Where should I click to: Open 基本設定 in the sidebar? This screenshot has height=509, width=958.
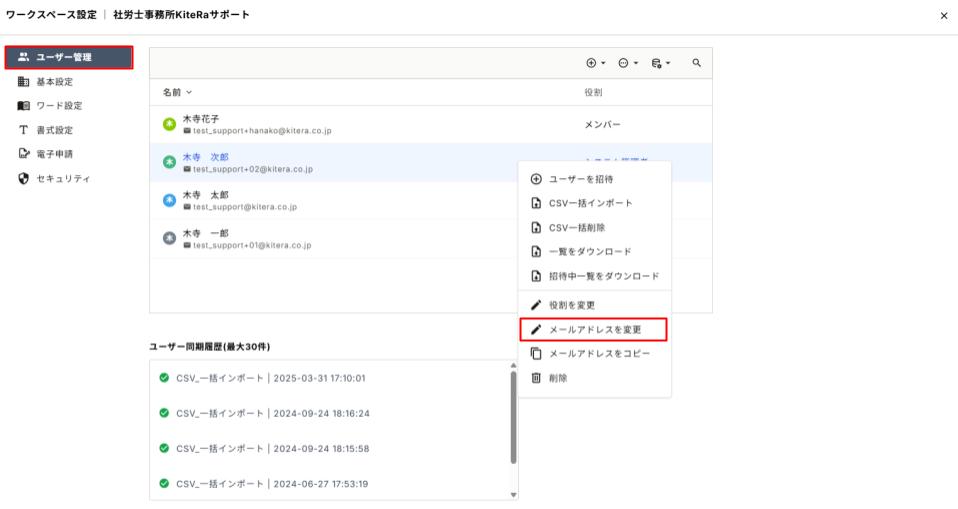pyautogui.click(x=54, y=81)
